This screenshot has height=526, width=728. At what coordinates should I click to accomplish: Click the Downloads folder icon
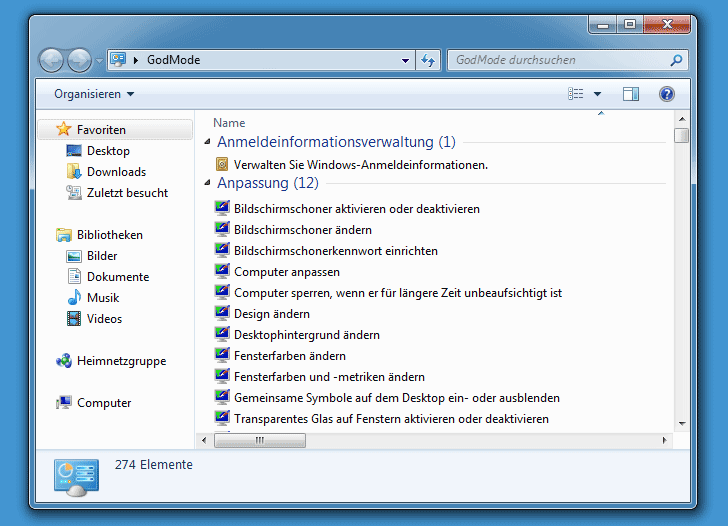coord(74,172)
